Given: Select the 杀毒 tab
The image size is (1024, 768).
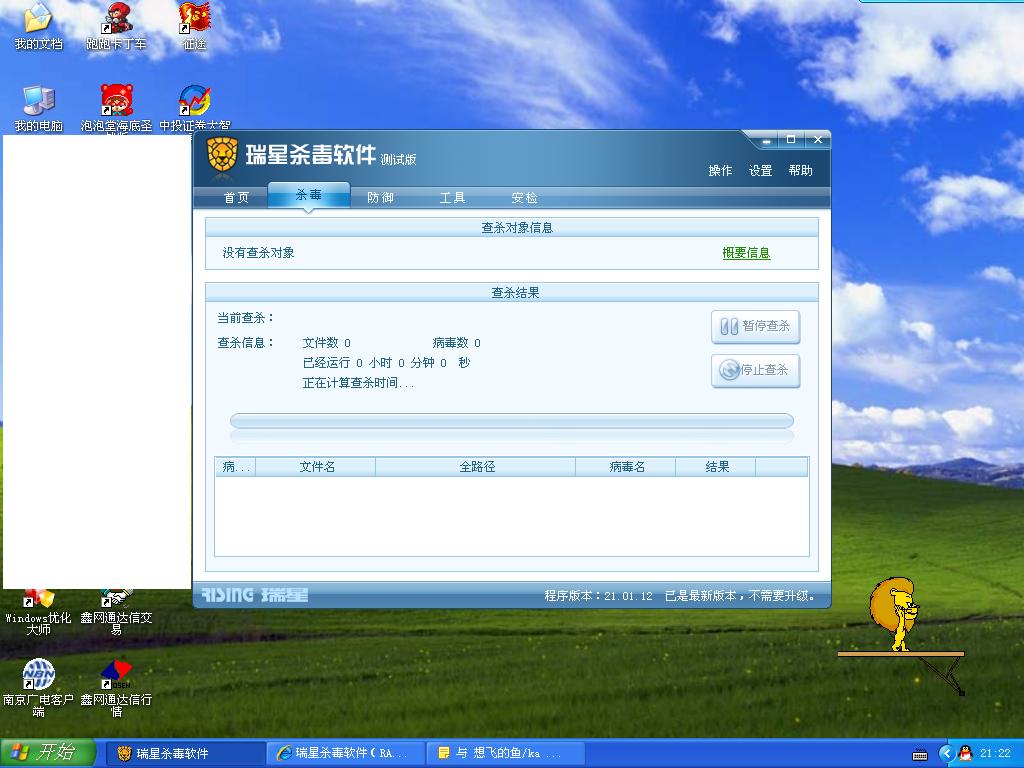Looking at the screenshot, I should [309, 195].
